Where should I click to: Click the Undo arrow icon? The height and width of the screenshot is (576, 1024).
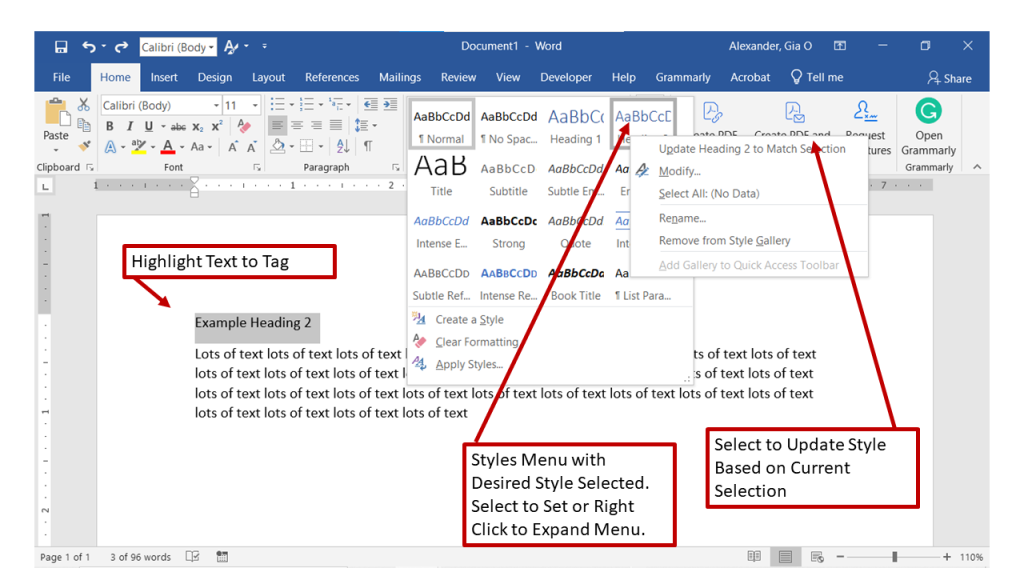[89, 47]
